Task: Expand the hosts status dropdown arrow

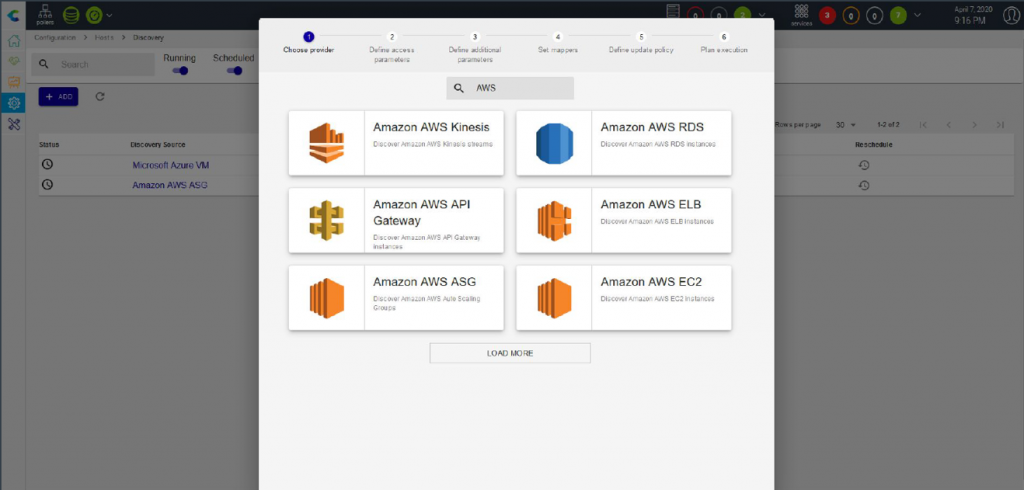Action: pos(762,14)
